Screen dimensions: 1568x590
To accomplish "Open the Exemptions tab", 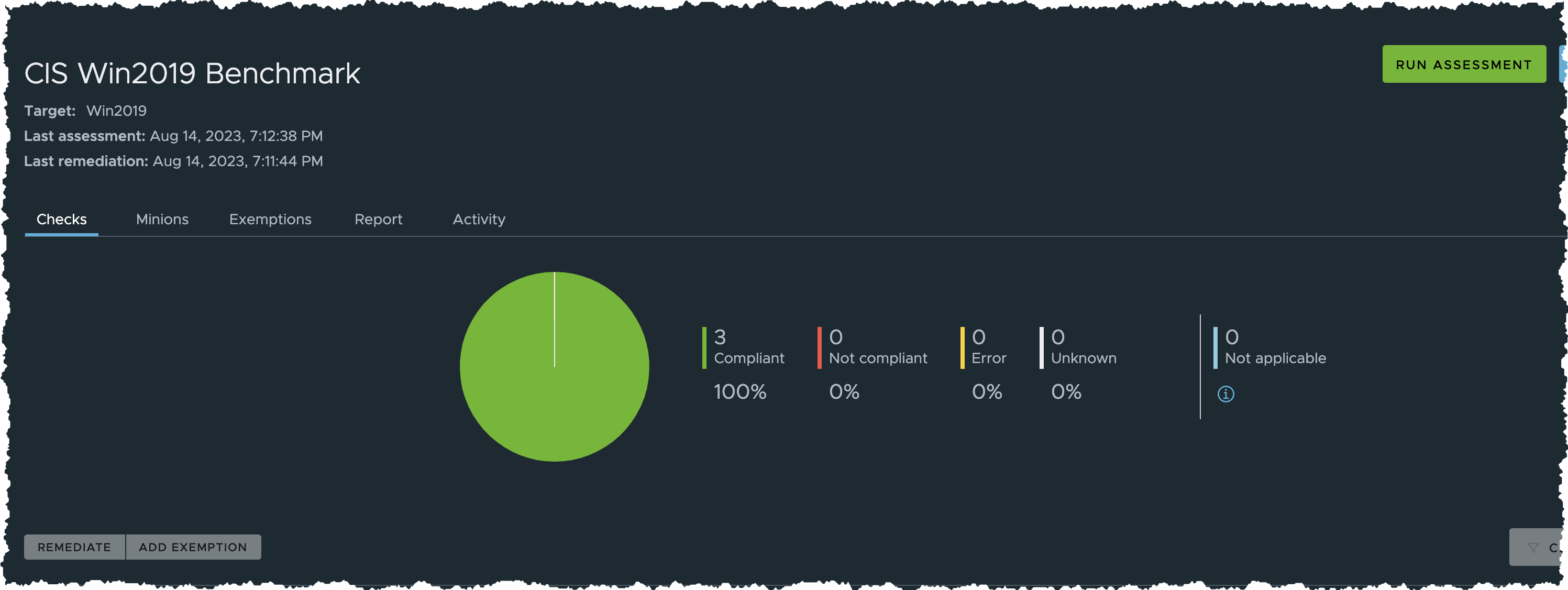I will pyautogui.click(x=270, y=219).
